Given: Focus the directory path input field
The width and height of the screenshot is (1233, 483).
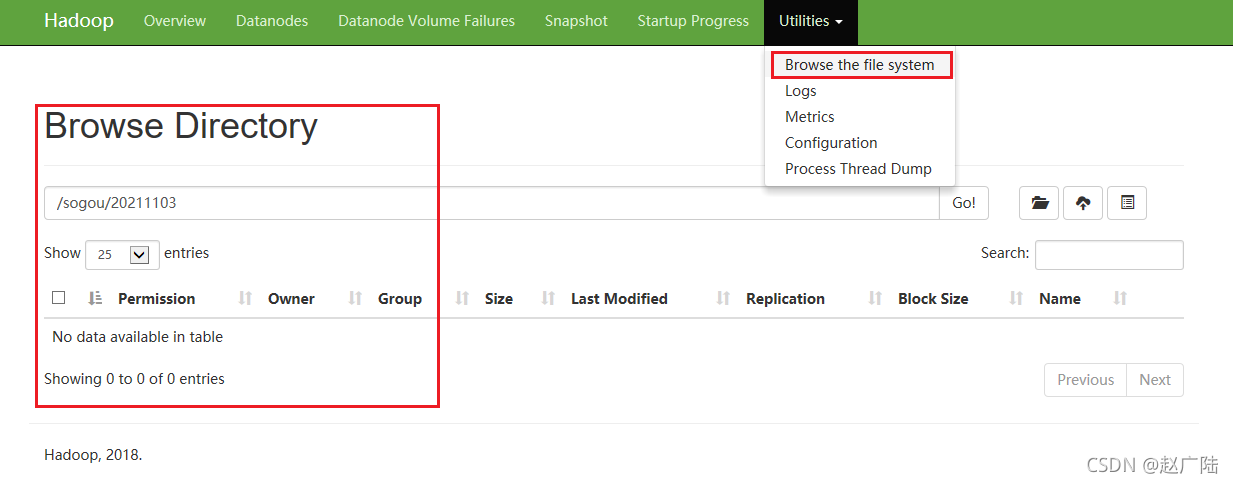Looking at the screenshot, I should 491,203.
